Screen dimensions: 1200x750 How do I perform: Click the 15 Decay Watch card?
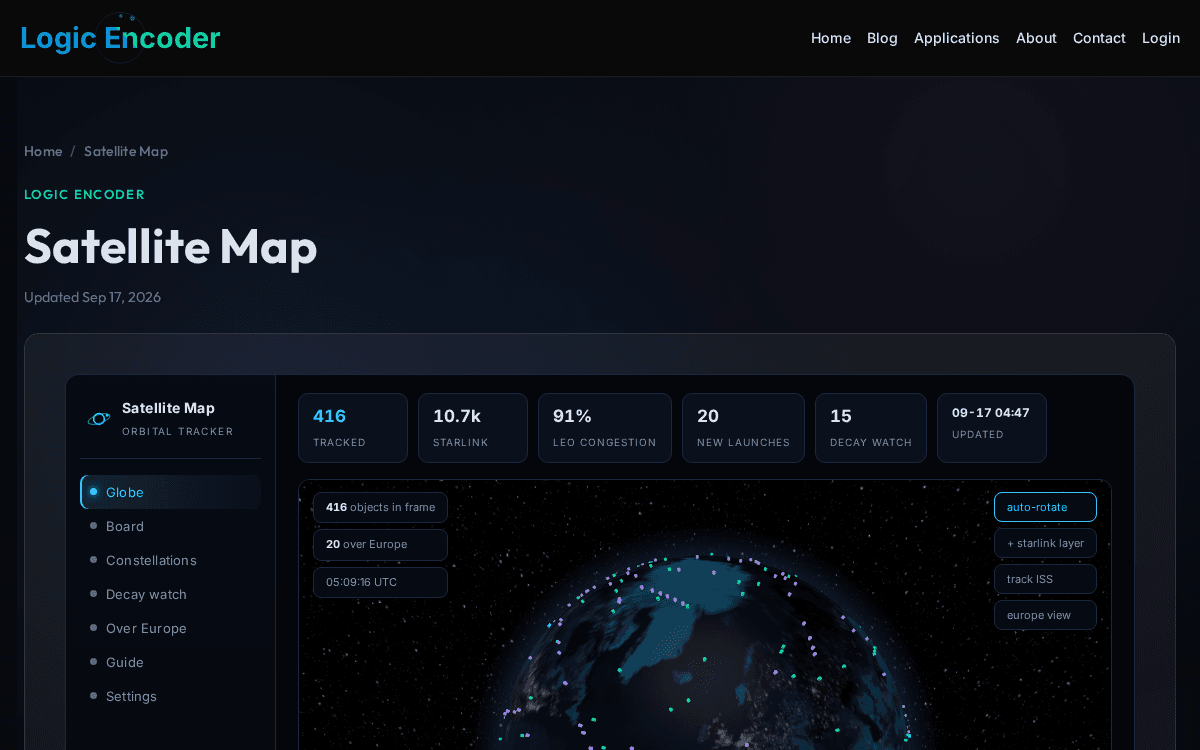[871, 428]
